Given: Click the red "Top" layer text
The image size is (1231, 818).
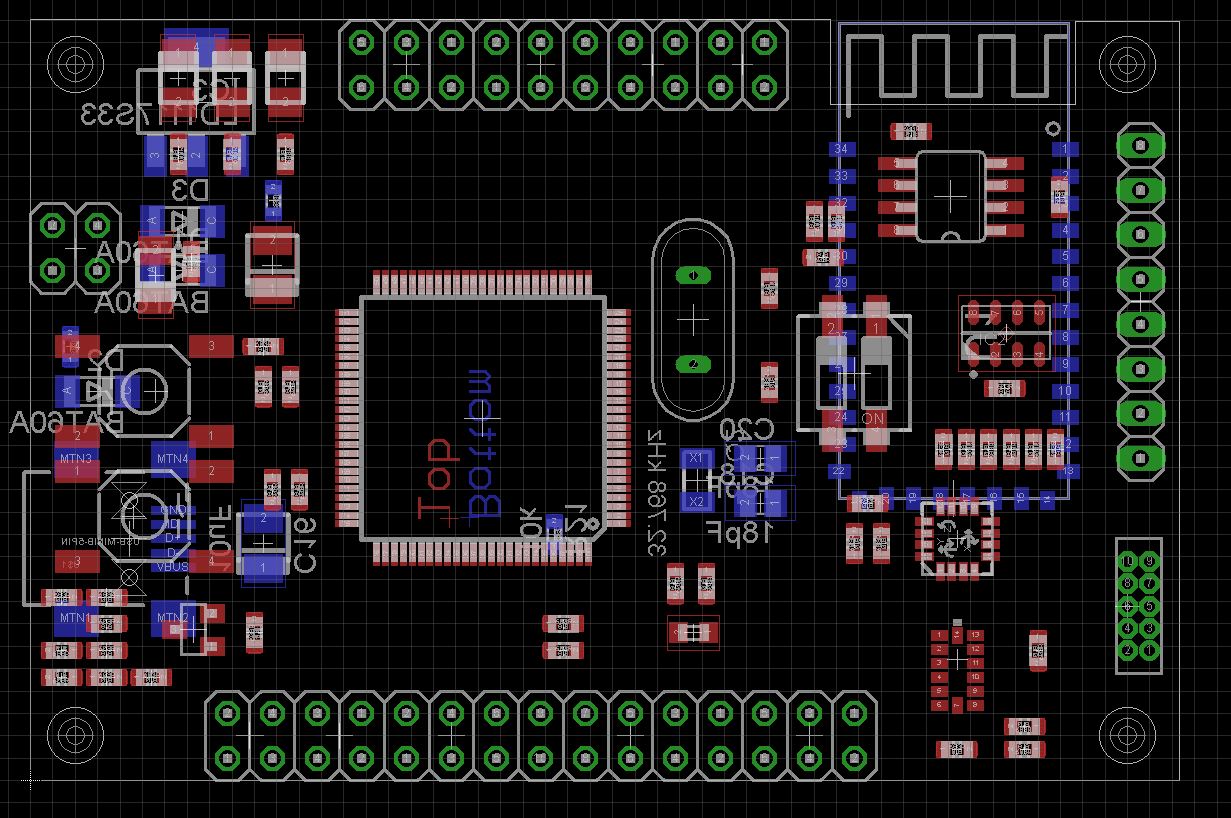Looking at the screenshot, I should click(x=437, y=479).
